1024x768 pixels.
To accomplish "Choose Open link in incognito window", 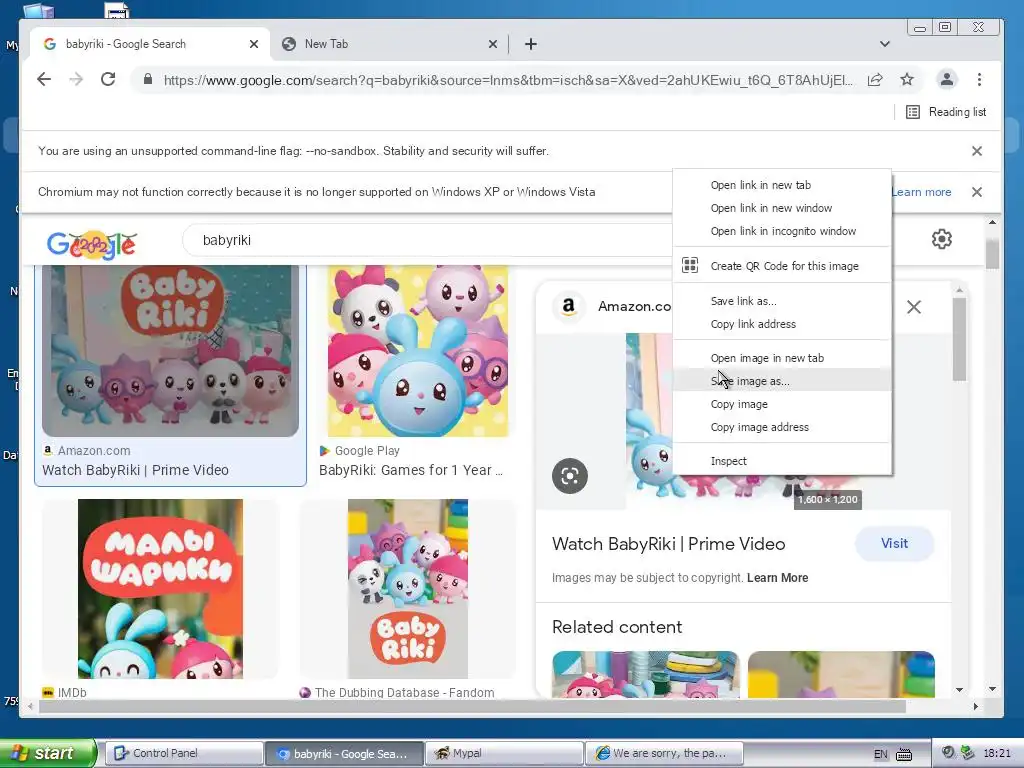I will click(x=782, y=231).
